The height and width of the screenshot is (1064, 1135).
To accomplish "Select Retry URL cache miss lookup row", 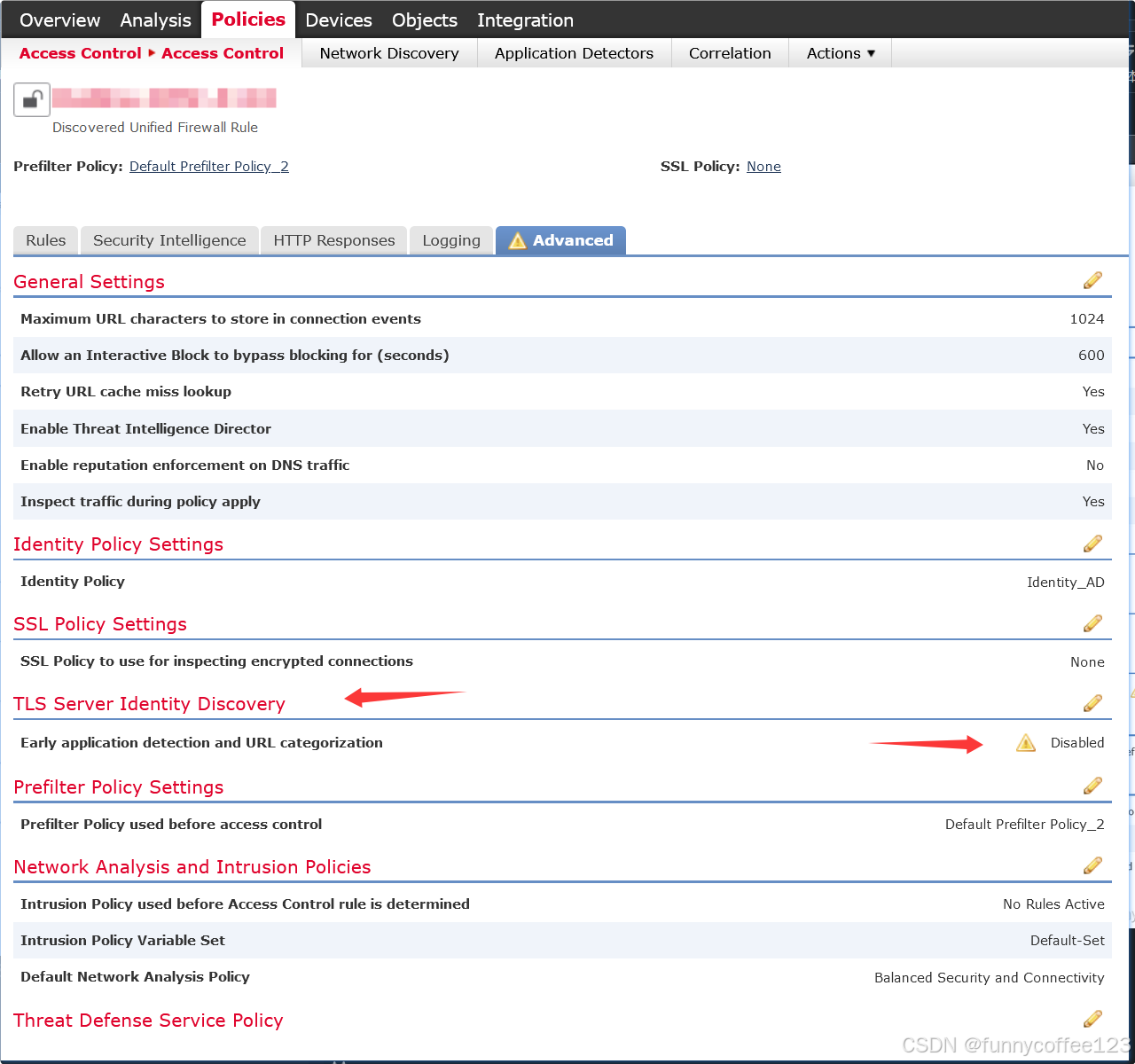I will [x=562, y=392].
